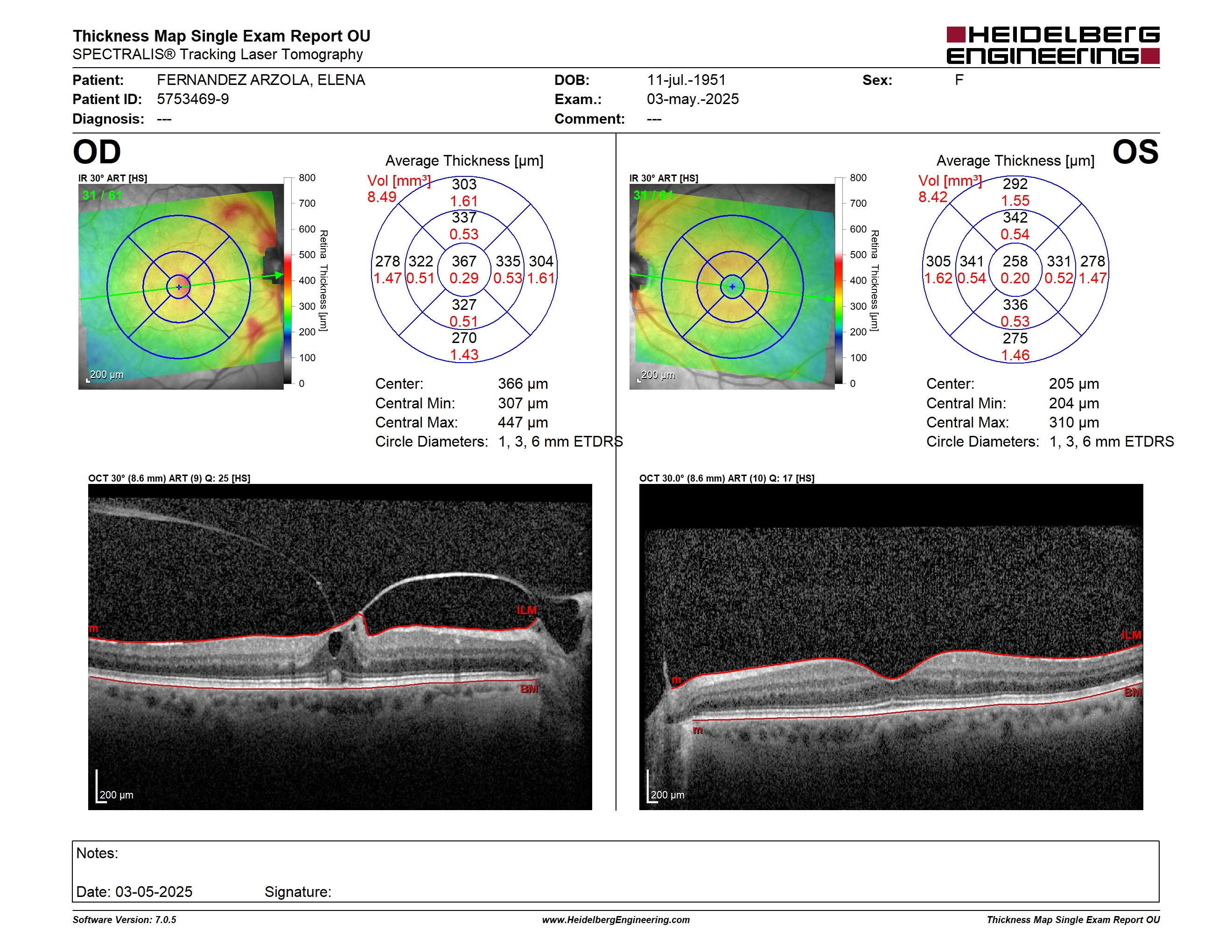Click the report title Thickness Map Single Exam Report OU
Viewport: 1232px width, 952px height.
pos(221,35)
